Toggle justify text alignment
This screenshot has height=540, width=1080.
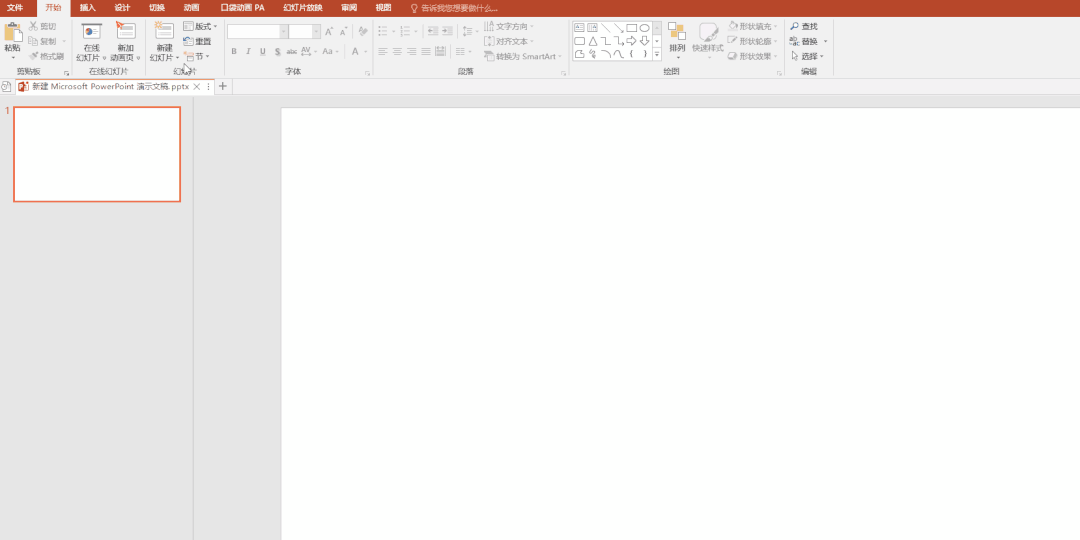click(426, 52)
